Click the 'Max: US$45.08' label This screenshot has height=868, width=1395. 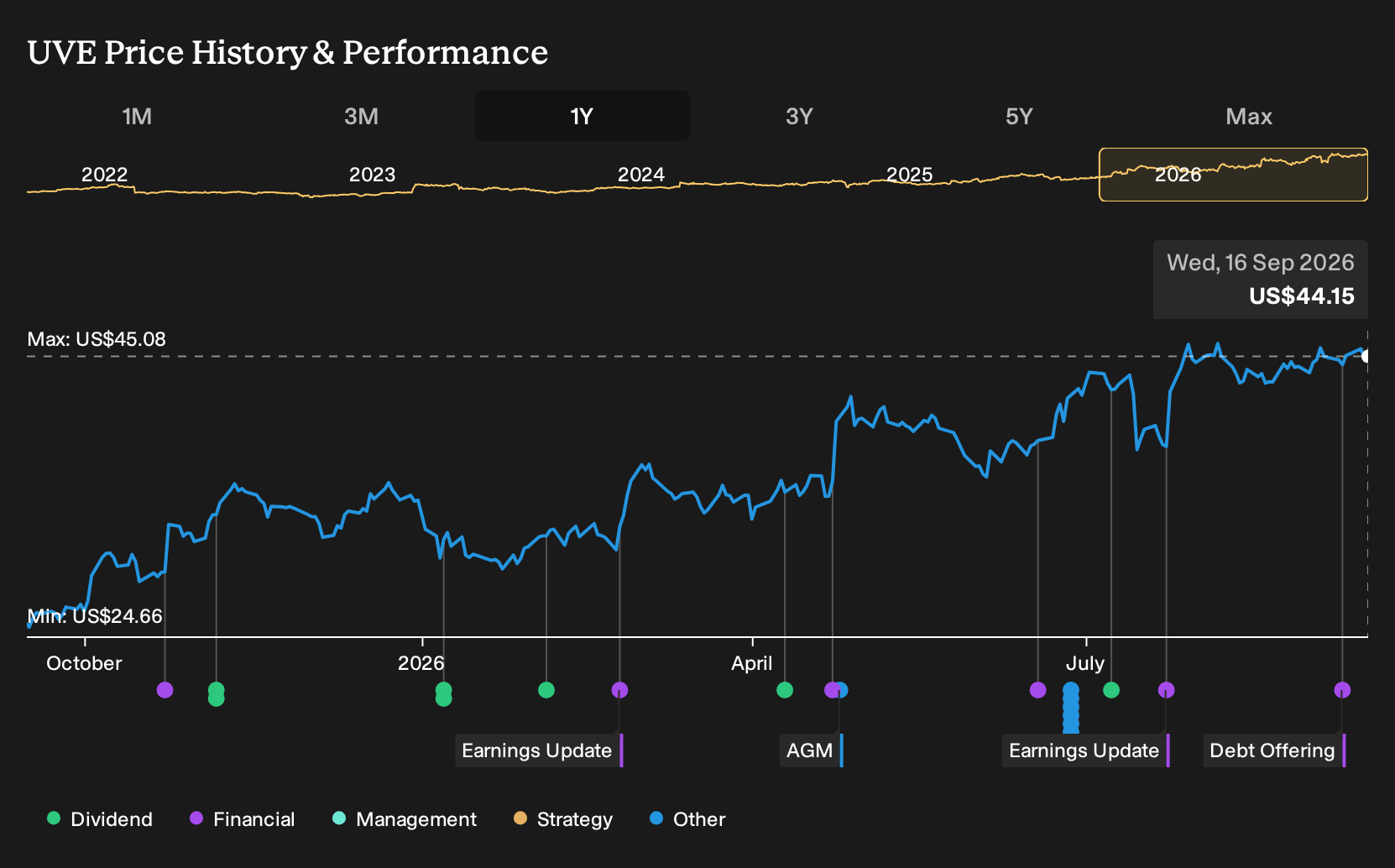click(x=97, y=339)
